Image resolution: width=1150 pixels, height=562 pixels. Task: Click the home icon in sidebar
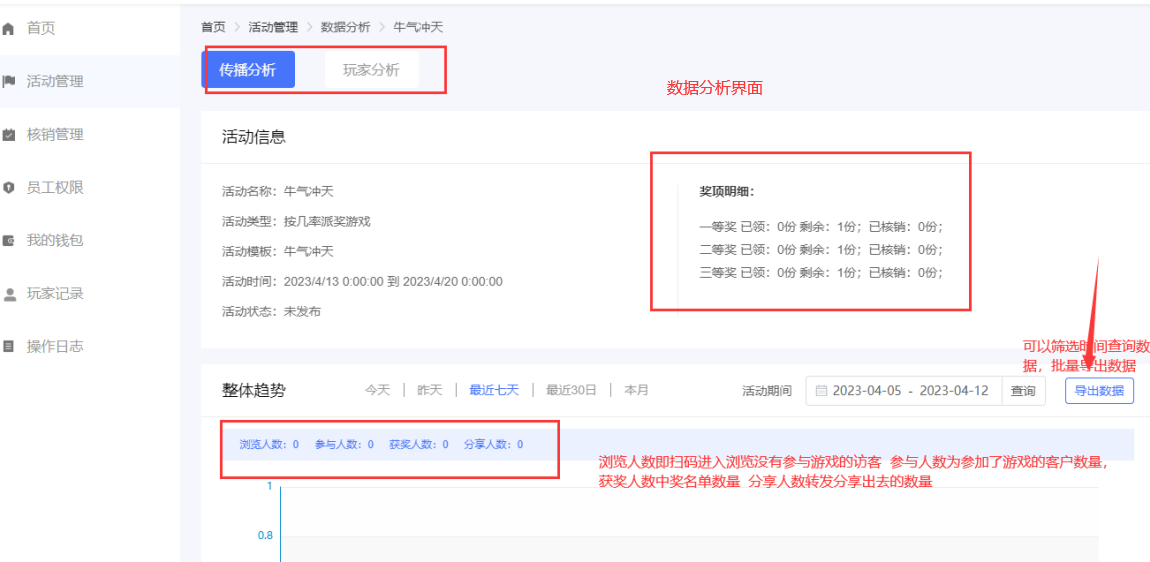point(9,29)
